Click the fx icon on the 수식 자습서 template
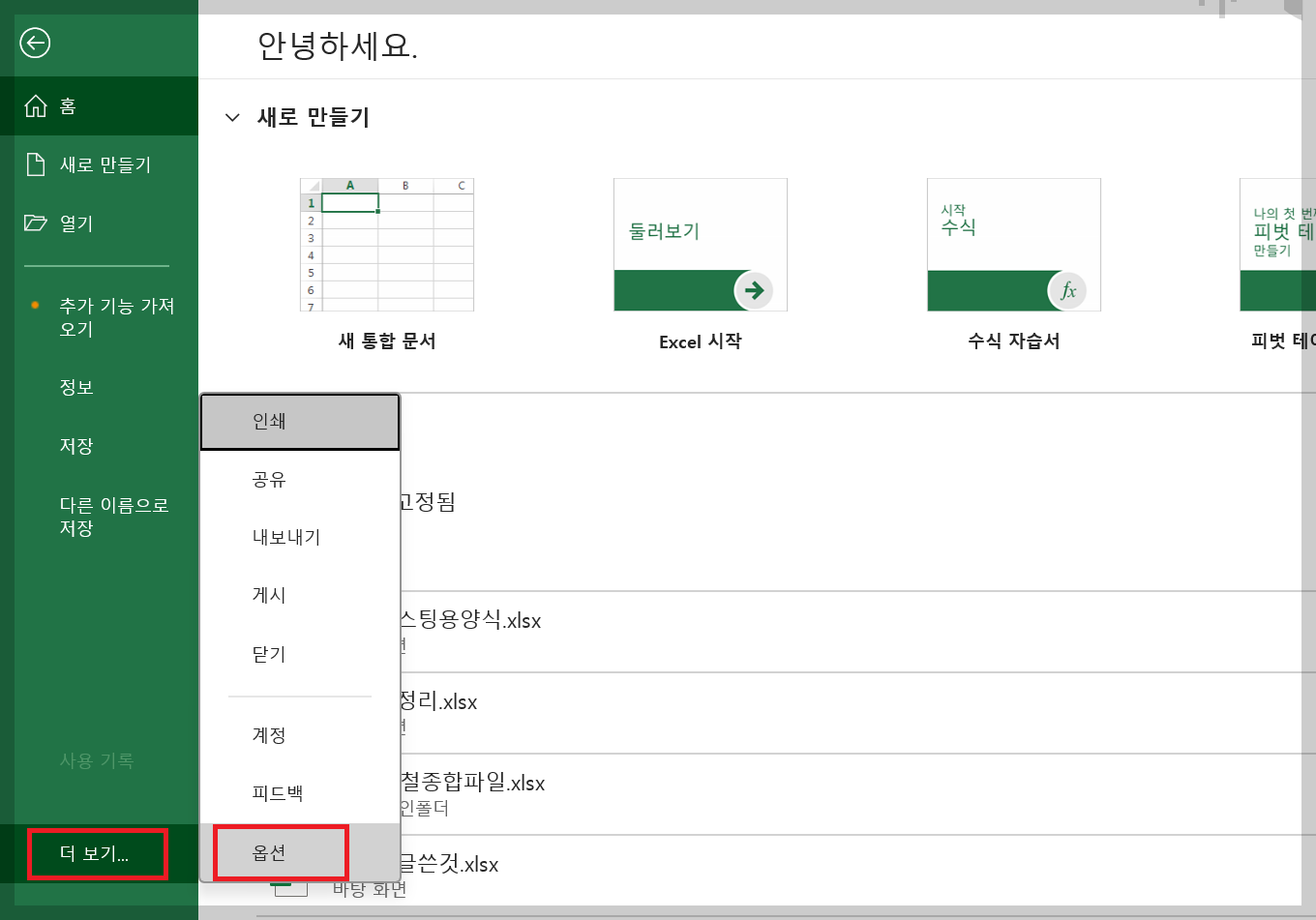 pyautogui.click(x=1066, y=289)
